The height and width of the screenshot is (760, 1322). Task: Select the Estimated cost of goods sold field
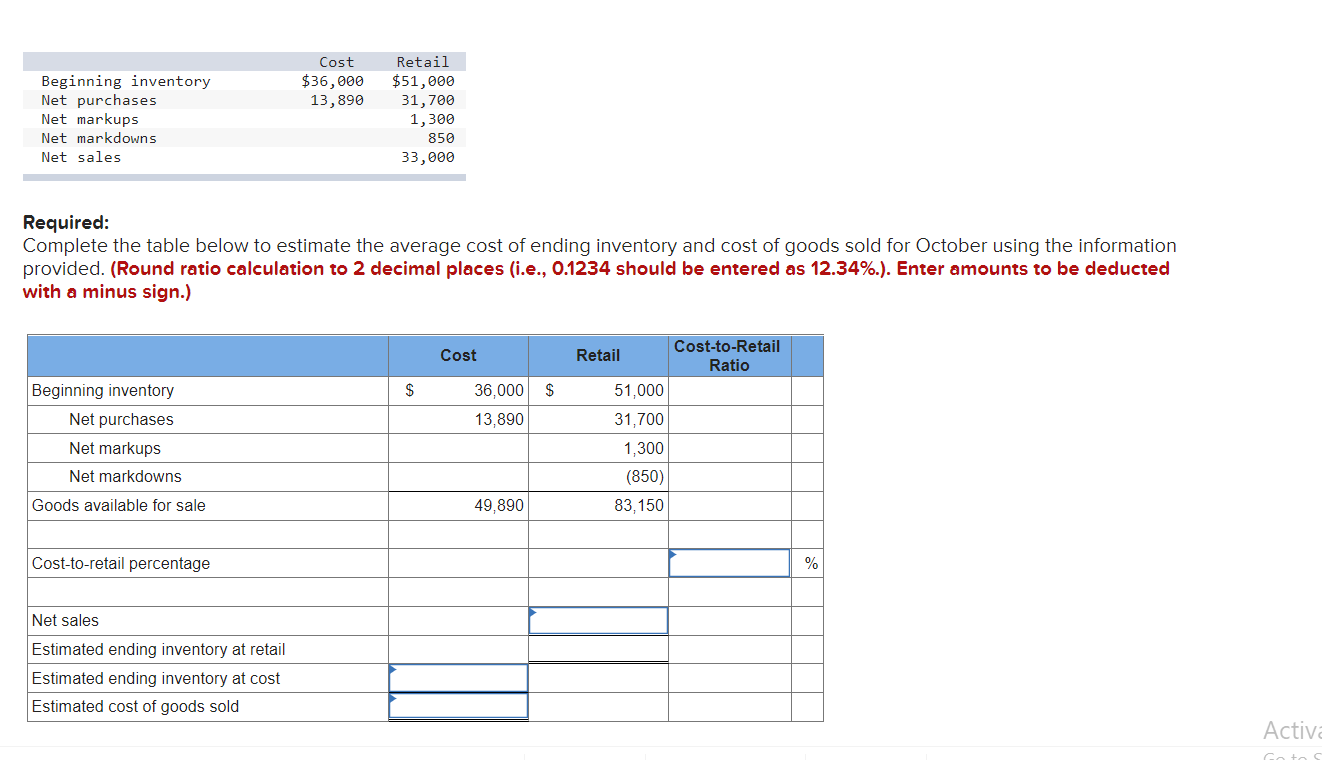pyautogui.click(x=458, y=706)
